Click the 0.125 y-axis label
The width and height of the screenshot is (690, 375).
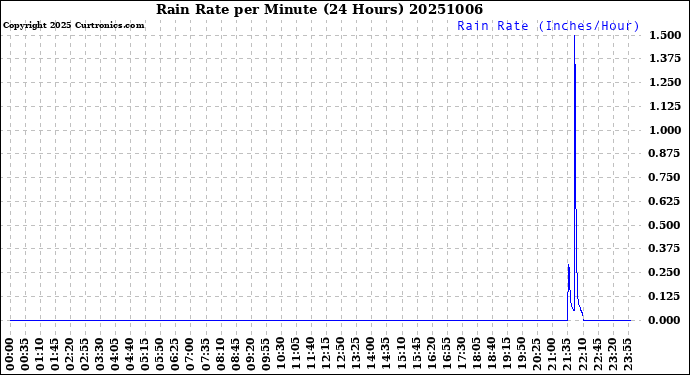pos(664,296)
